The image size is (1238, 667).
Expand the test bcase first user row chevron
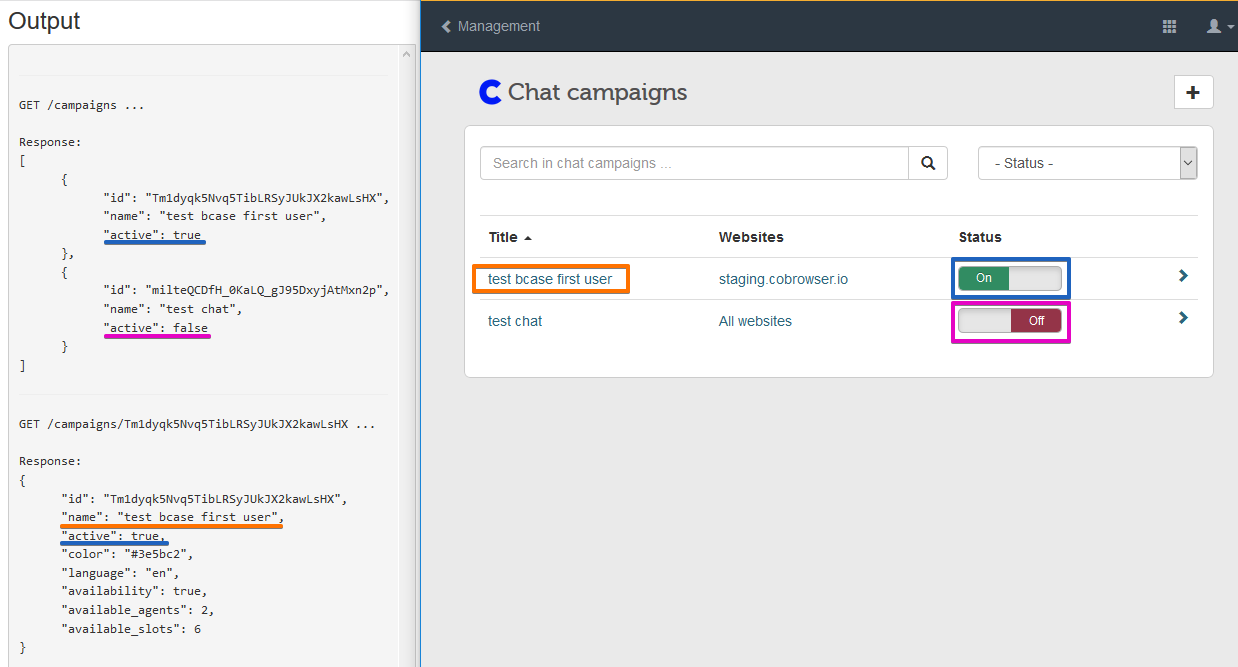click(x=1183, y=275)
